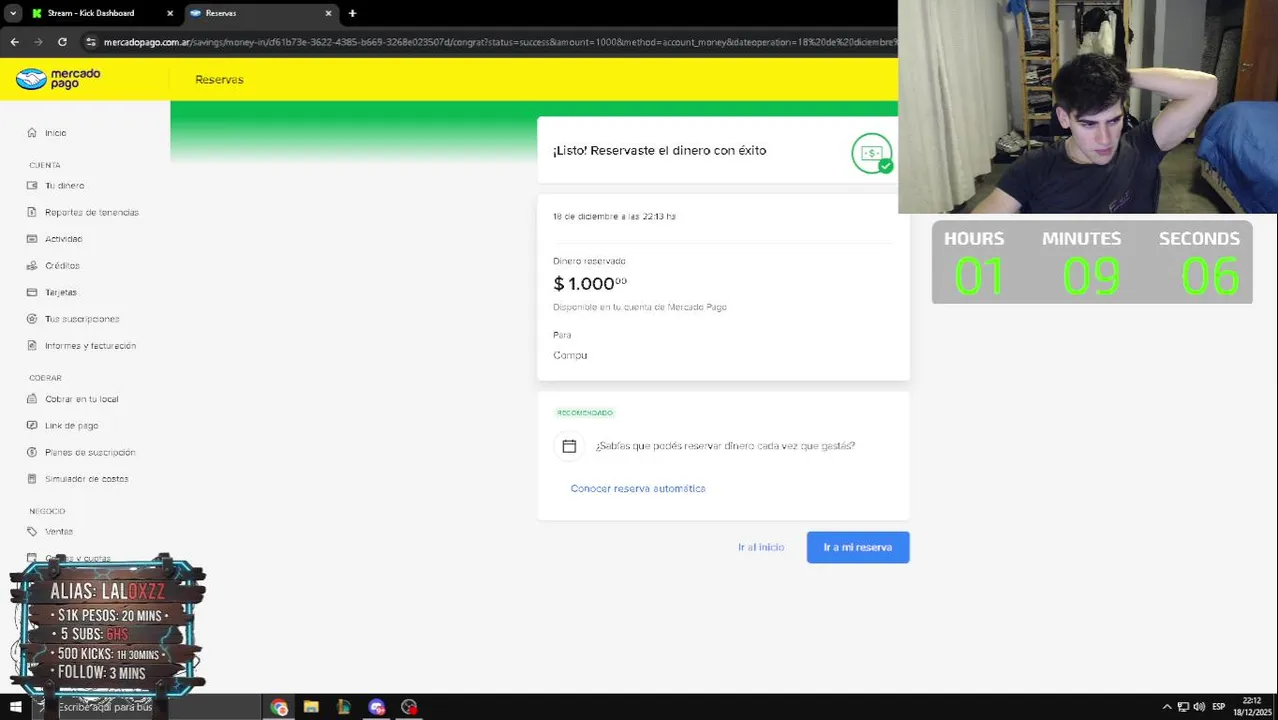Click the Cobrar en tu local icon
This screenshot has height=720, width=1278.
(32, 399)
